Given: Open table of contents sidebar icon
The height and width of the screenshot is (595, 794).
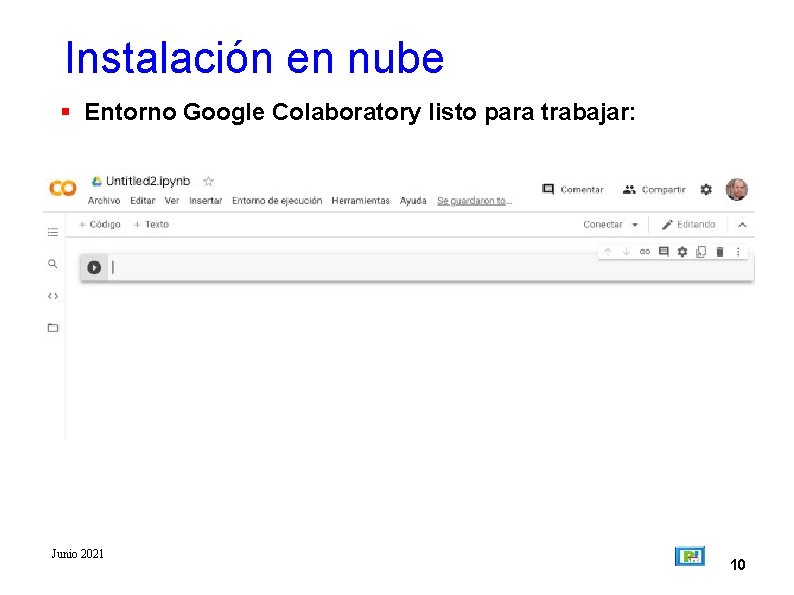Looking at the screenshot, I should 53,232.
